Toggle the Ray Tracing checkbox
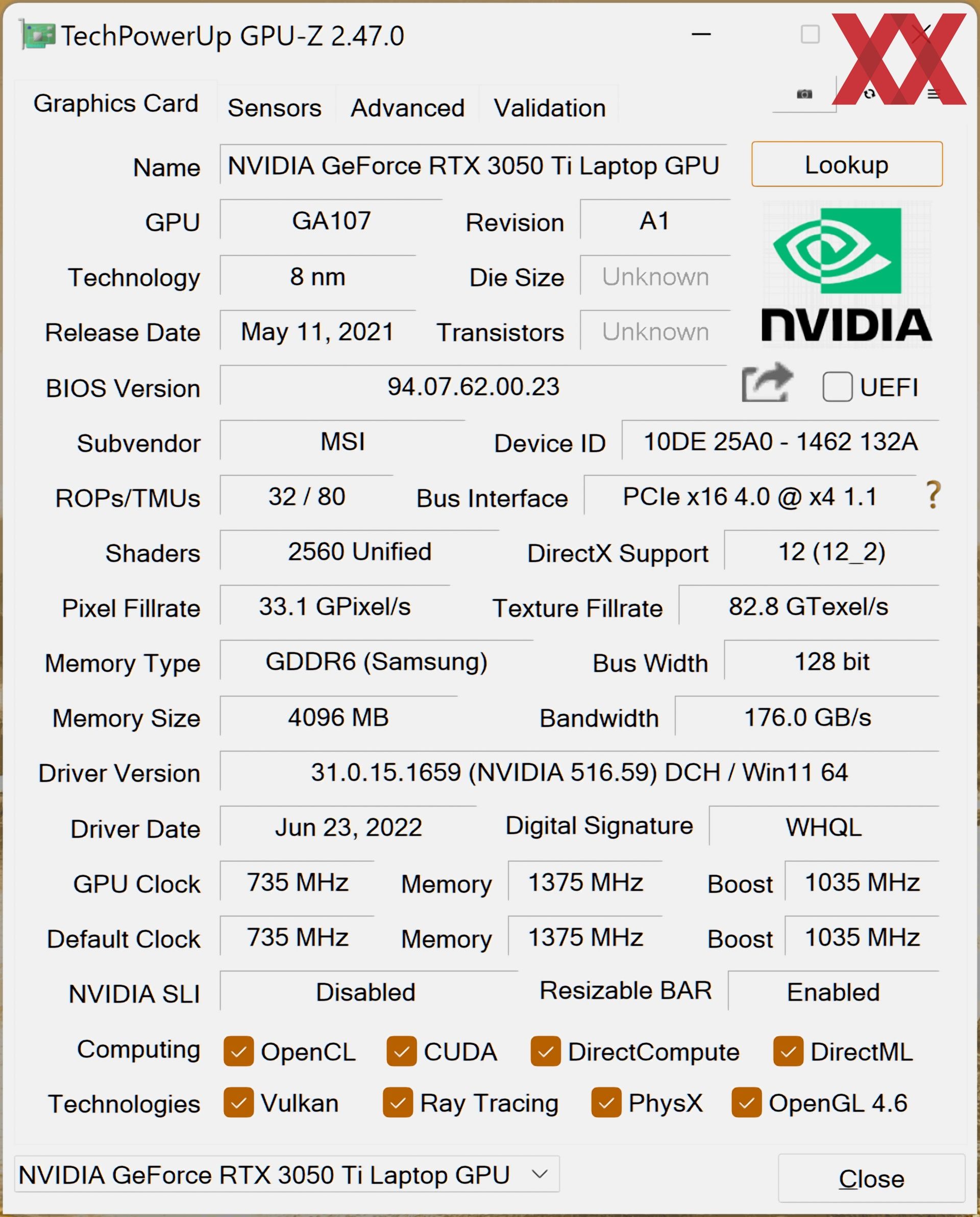980x1217 pixels. [x=398, y=1103]
